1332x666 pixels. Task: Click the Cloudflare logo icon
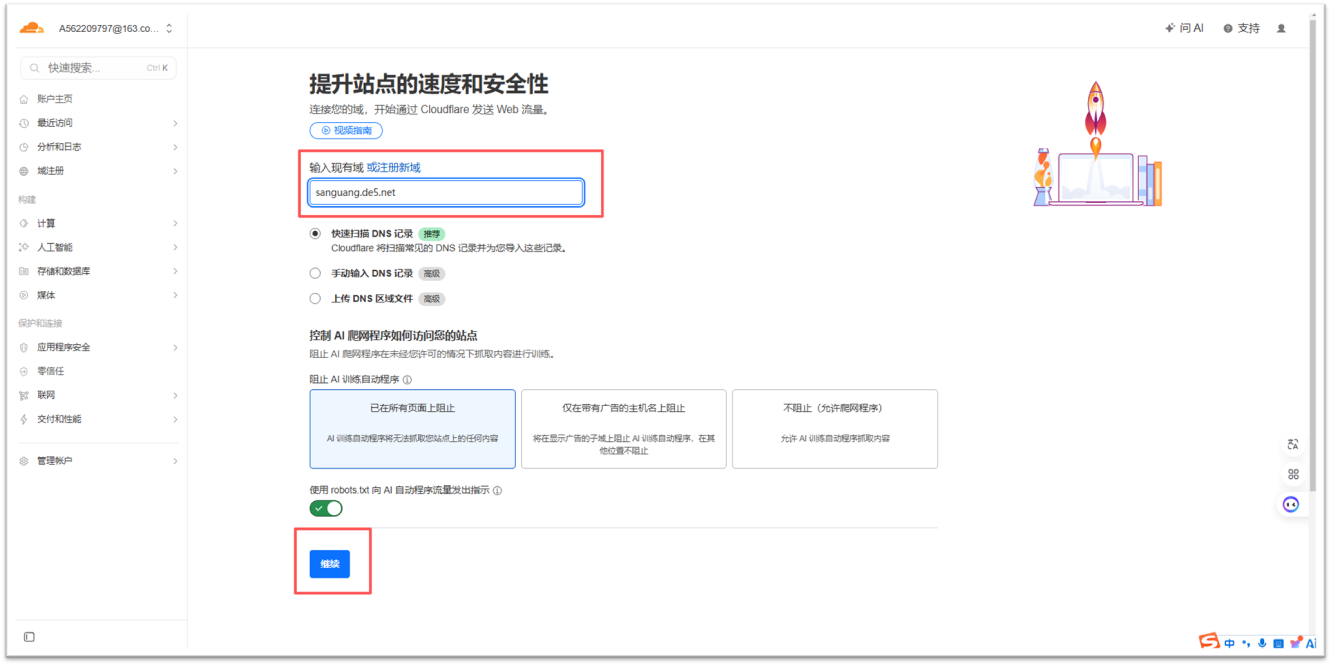(32, 28)
